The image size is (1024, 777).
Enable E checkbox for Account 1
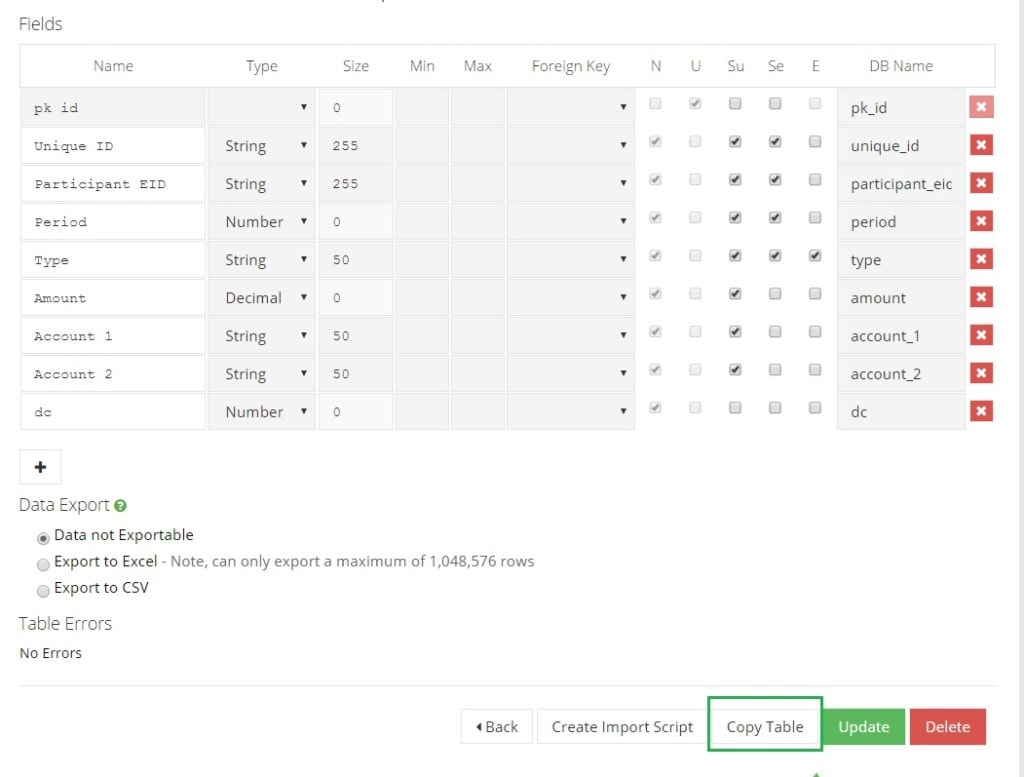814,332
